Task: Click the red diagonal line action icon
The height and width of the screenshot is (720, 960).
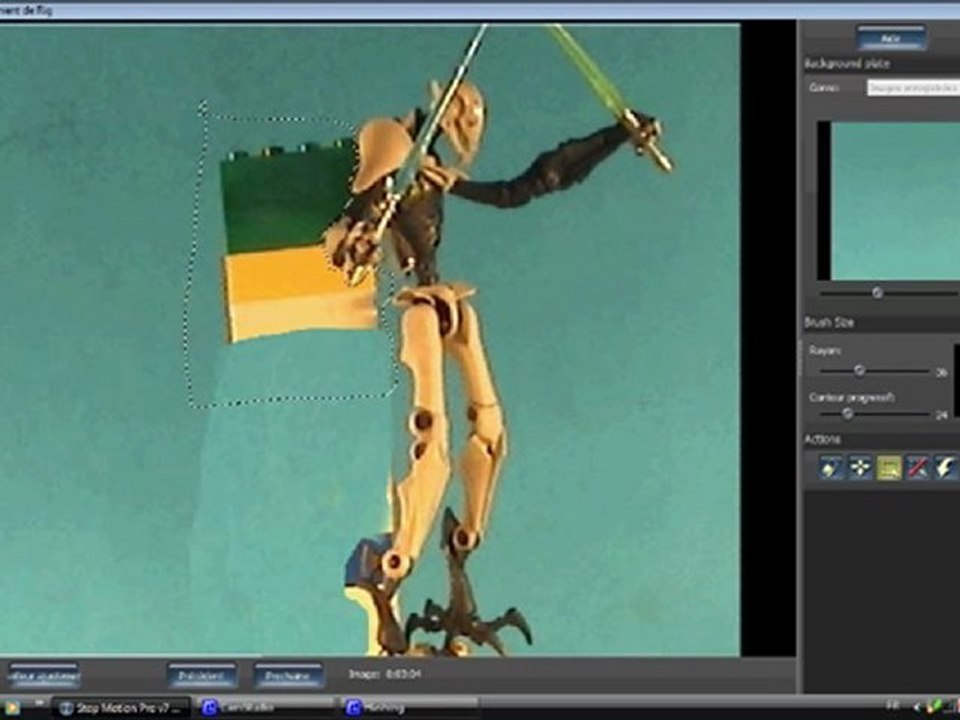Action: click(x=917, y=468)
